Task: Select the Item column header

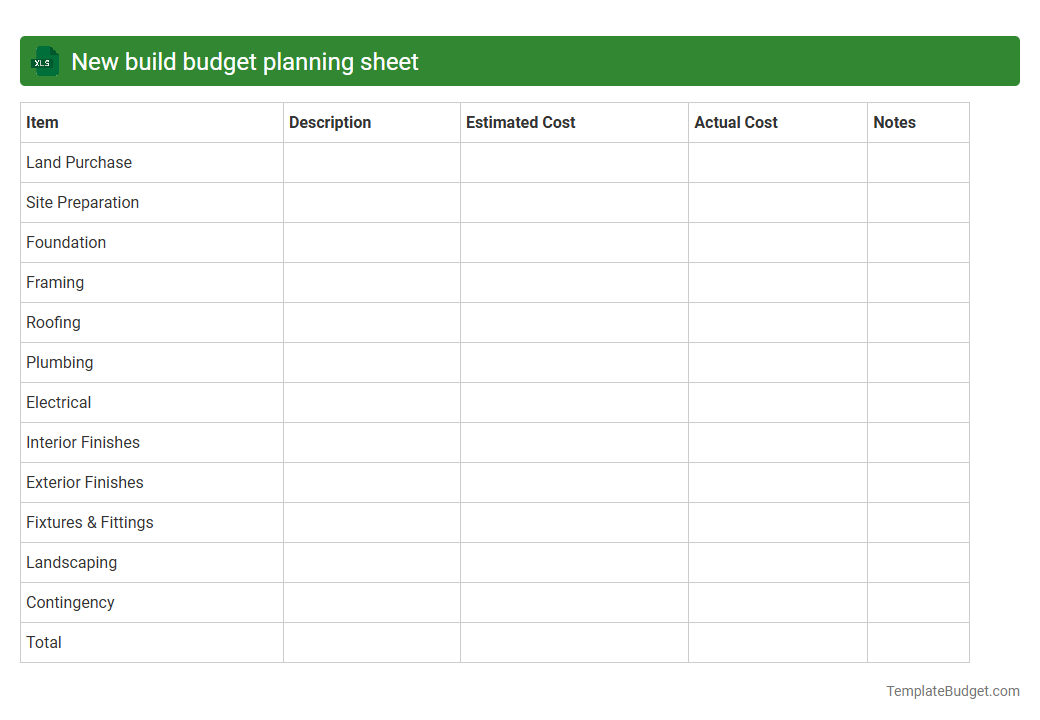Action: click(42, 122)
